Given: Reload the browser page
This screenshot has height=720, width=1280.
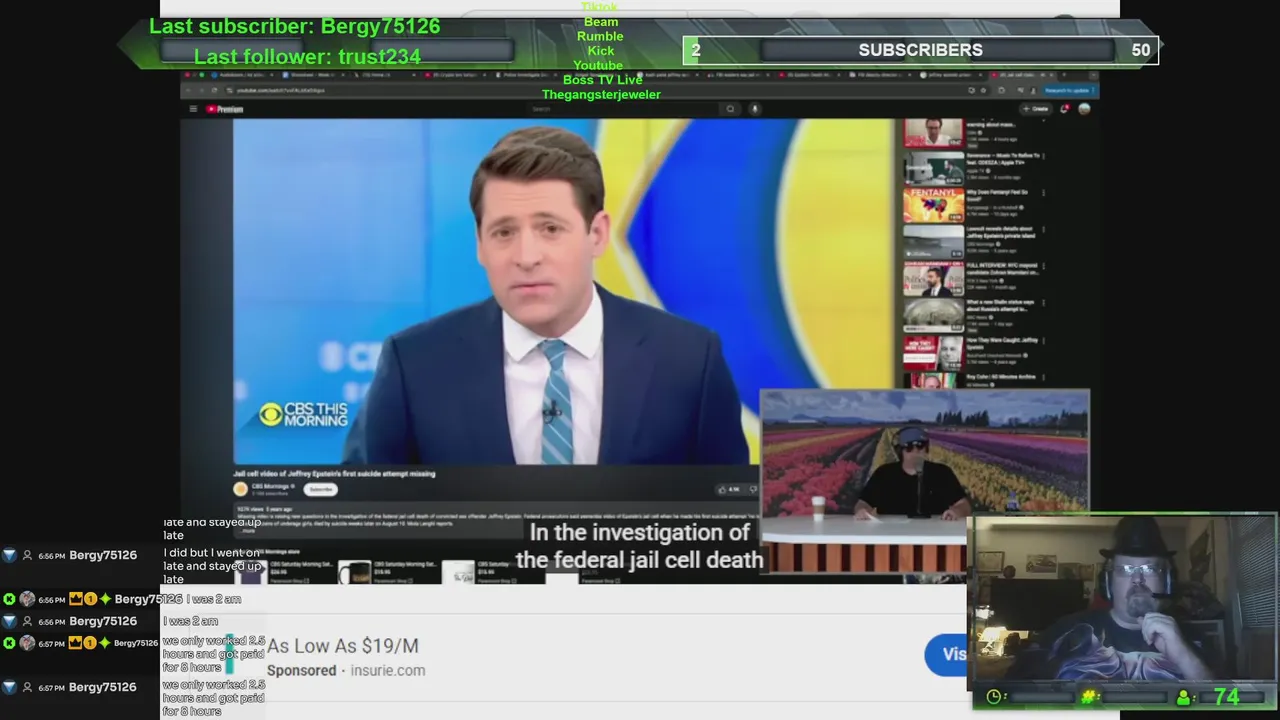Looking at the screenshot, I should (x=214, y=90).
